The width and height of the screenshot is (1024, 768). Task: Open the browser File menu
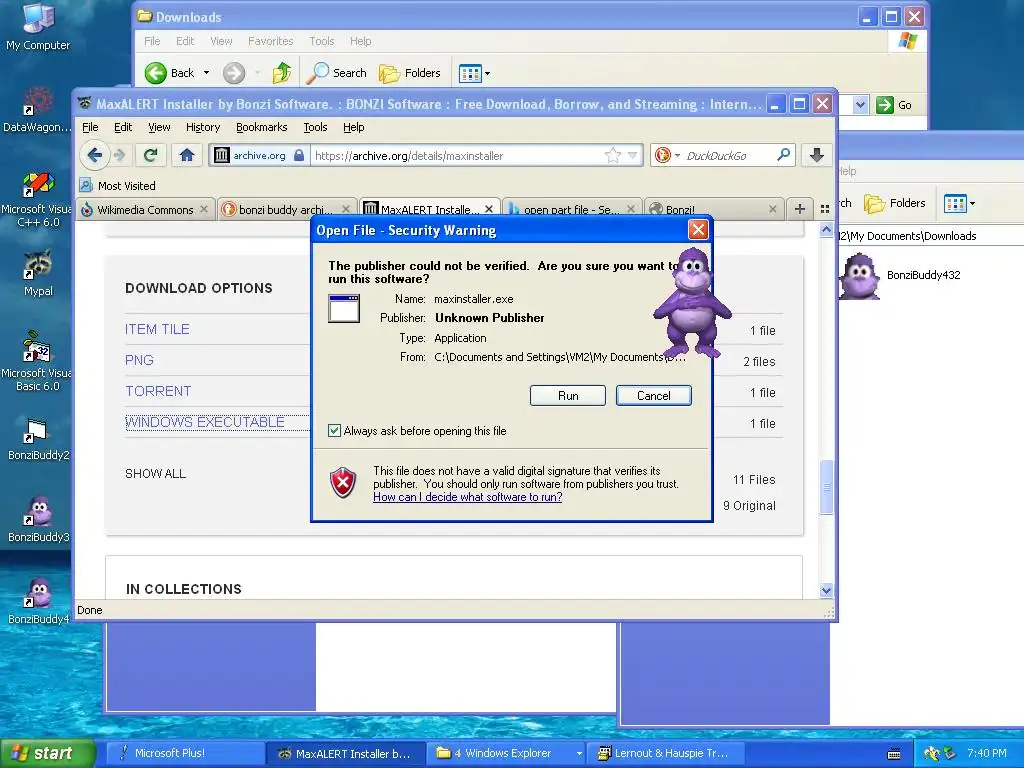click(x=90, y=127)
